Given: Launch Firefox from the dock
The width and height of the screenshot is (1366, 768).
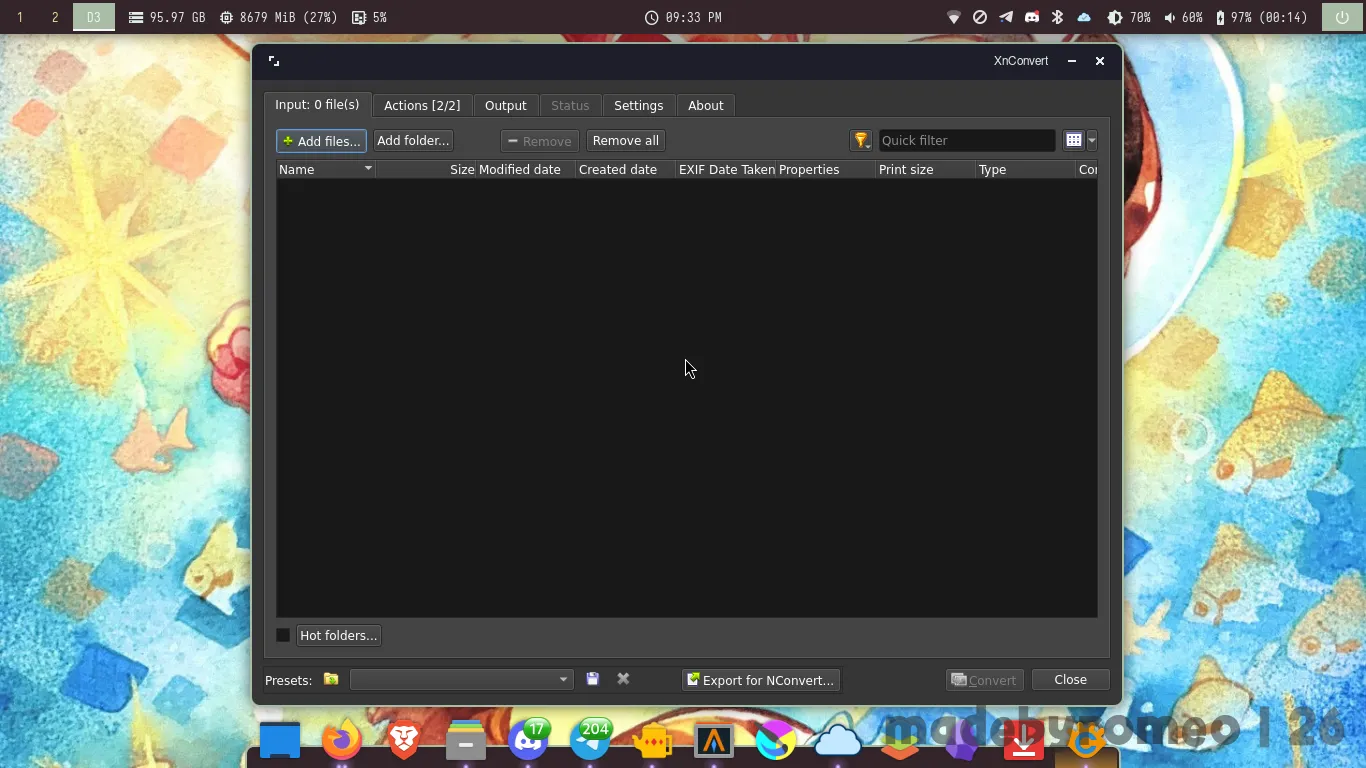Looking at the screenshot, I should point(342,741).
